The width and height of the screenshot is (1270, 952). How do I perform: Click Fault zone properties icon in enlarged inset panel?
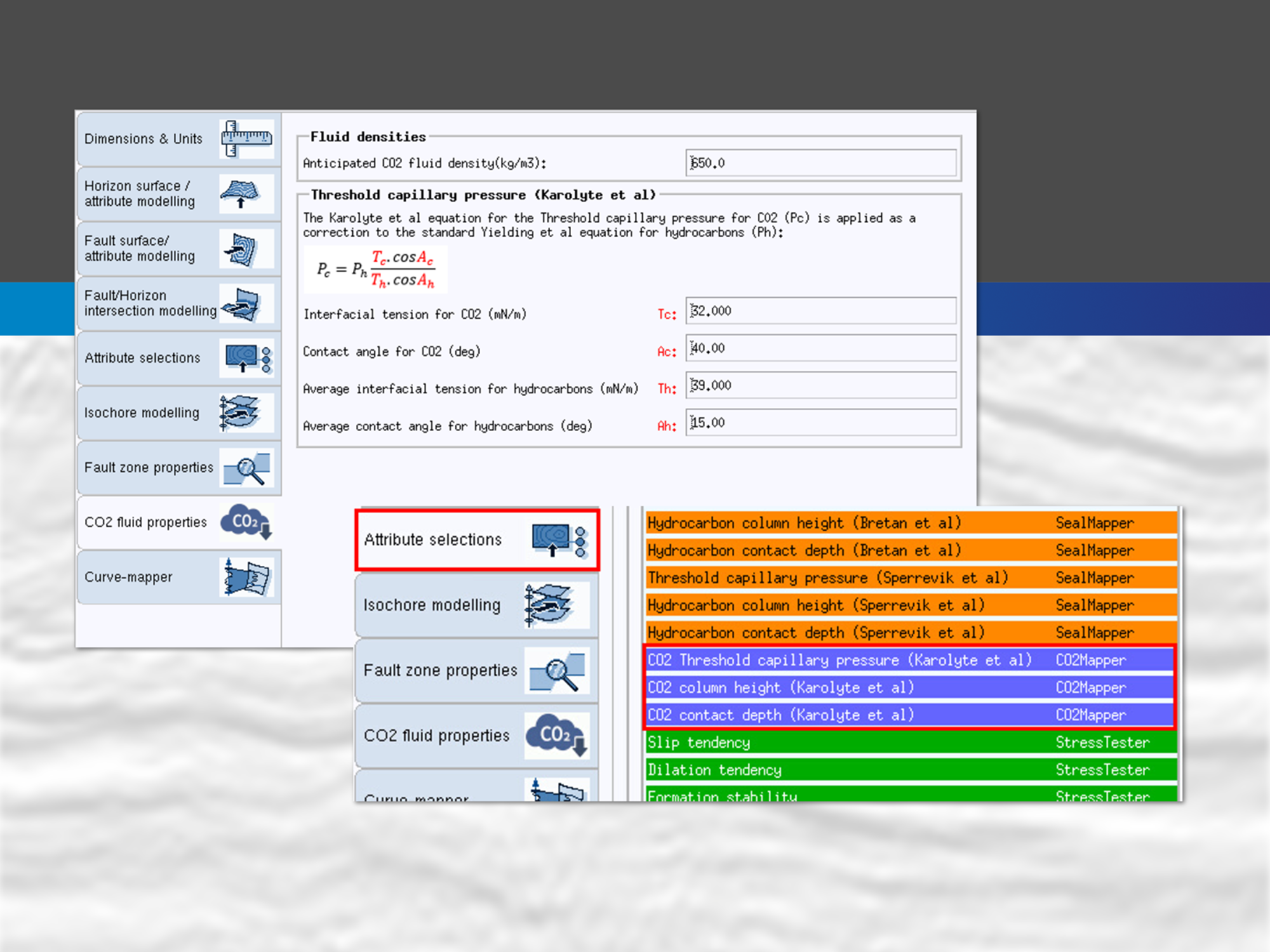[x=557, y=670]
